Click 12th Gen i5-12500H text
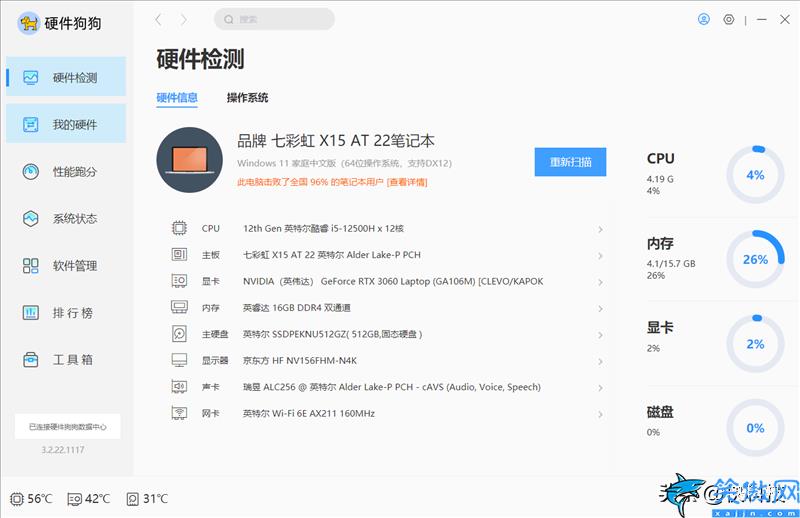This screenshot has width=800, height=518. tap(323, 228)
